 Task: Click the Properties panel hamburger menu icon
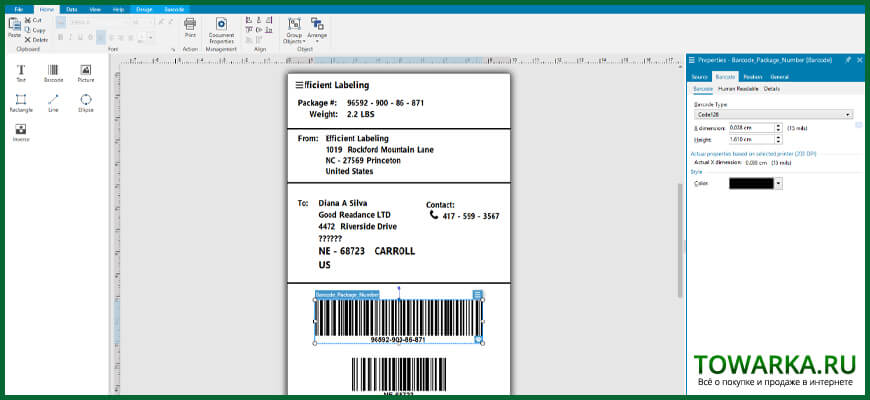[692, 60]
